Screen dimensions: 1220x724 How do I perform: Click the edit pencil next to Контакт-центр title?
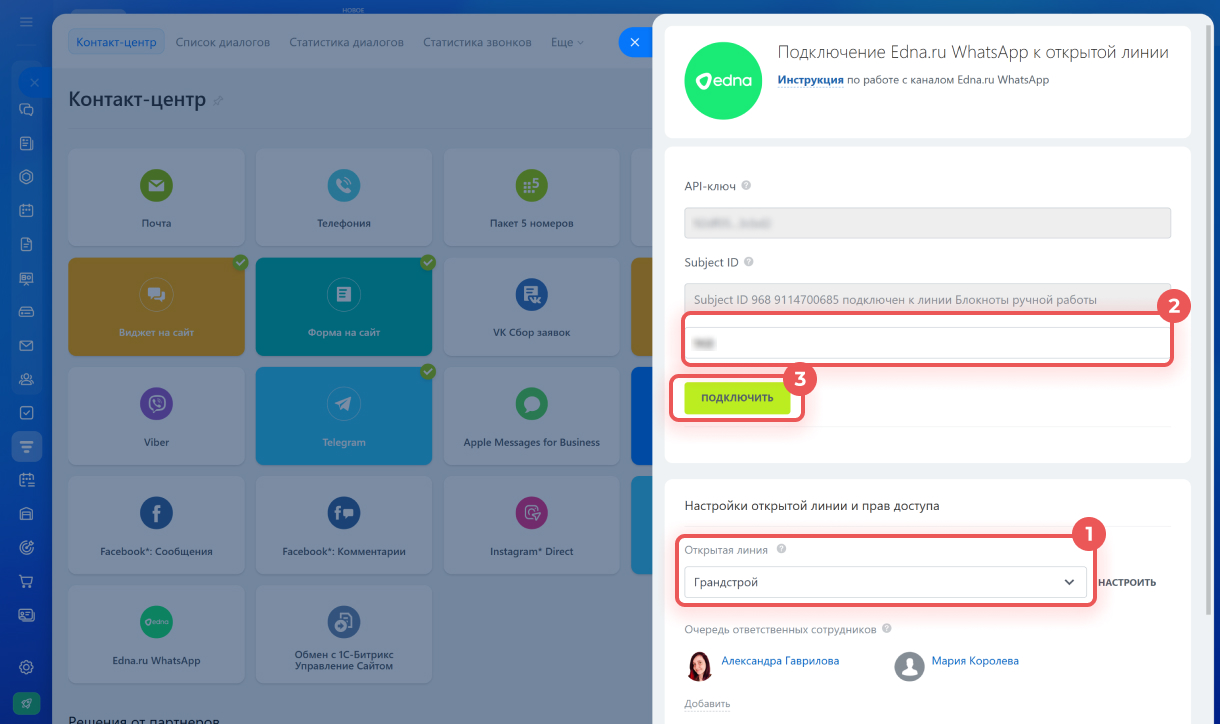(219, 101)
